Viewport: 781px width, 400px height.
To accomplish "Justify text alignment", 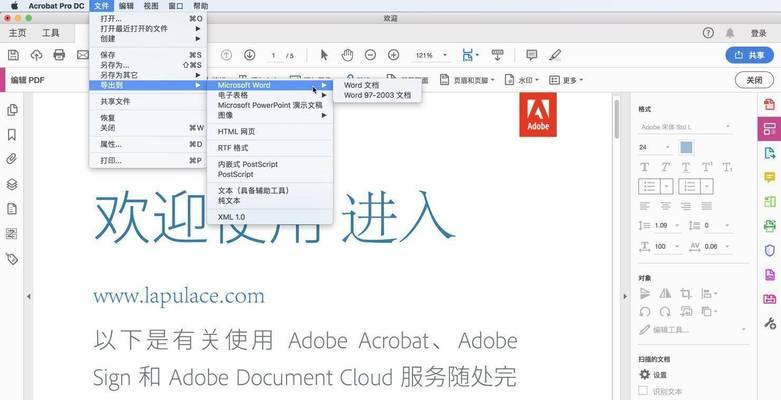I will tap(706, 206).
